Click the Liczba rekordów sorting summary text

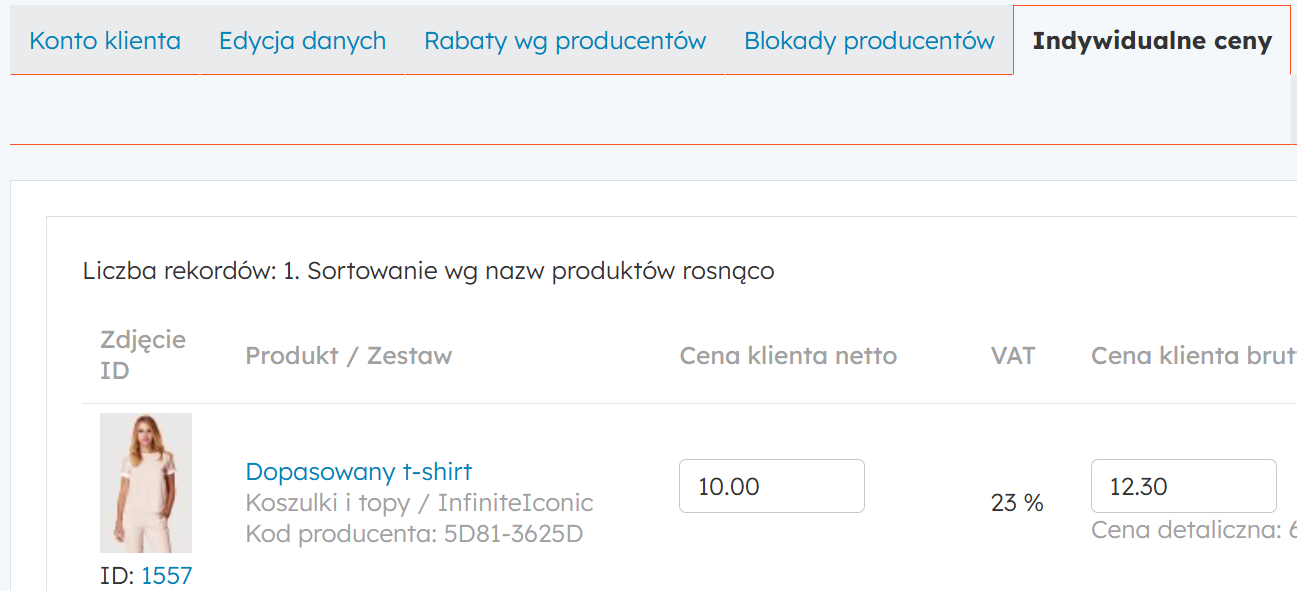click(x=428, y=271)
